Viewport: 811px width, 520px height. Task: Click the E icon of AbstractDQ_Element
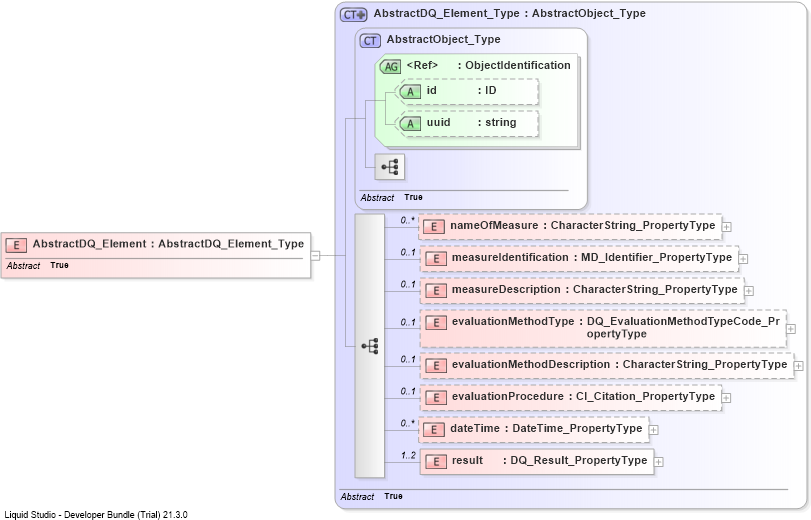click(16, 245)
